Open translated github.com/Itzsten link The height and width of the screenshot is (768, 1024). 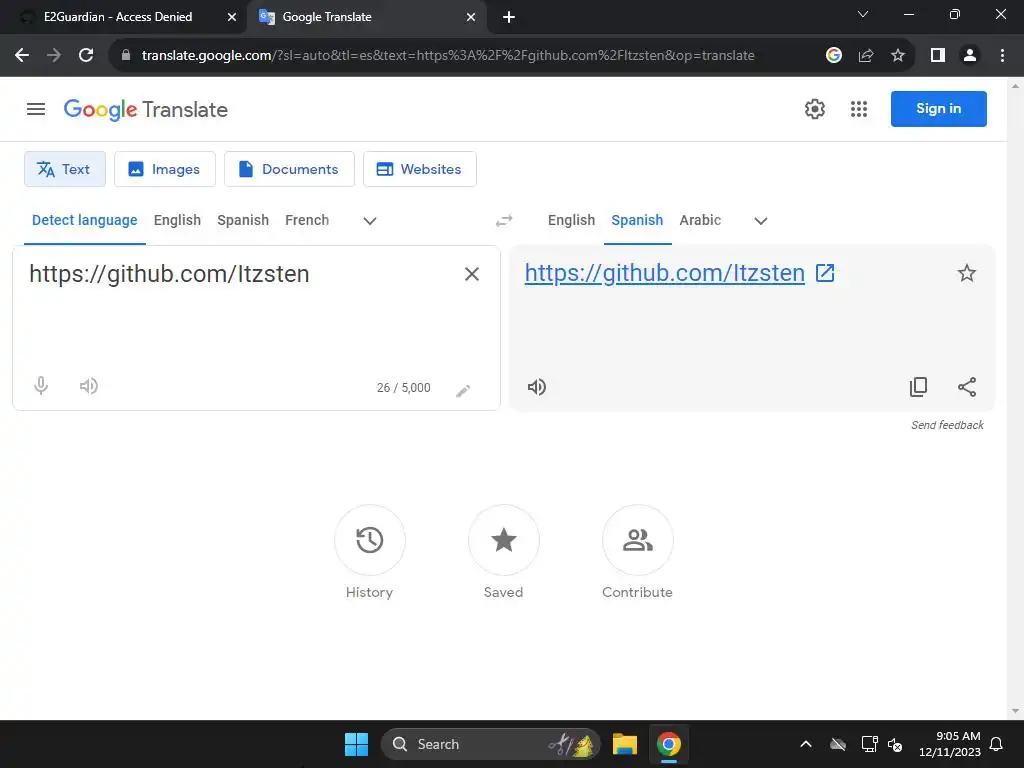(x=664, y=273)
